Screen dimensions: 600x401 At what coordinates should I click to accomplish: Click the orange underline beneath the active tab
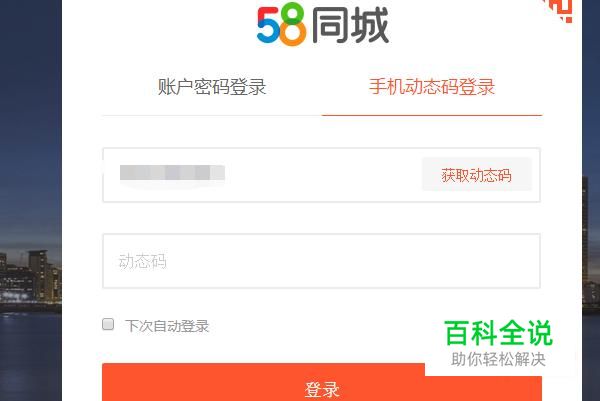click(x=432, y=115)
